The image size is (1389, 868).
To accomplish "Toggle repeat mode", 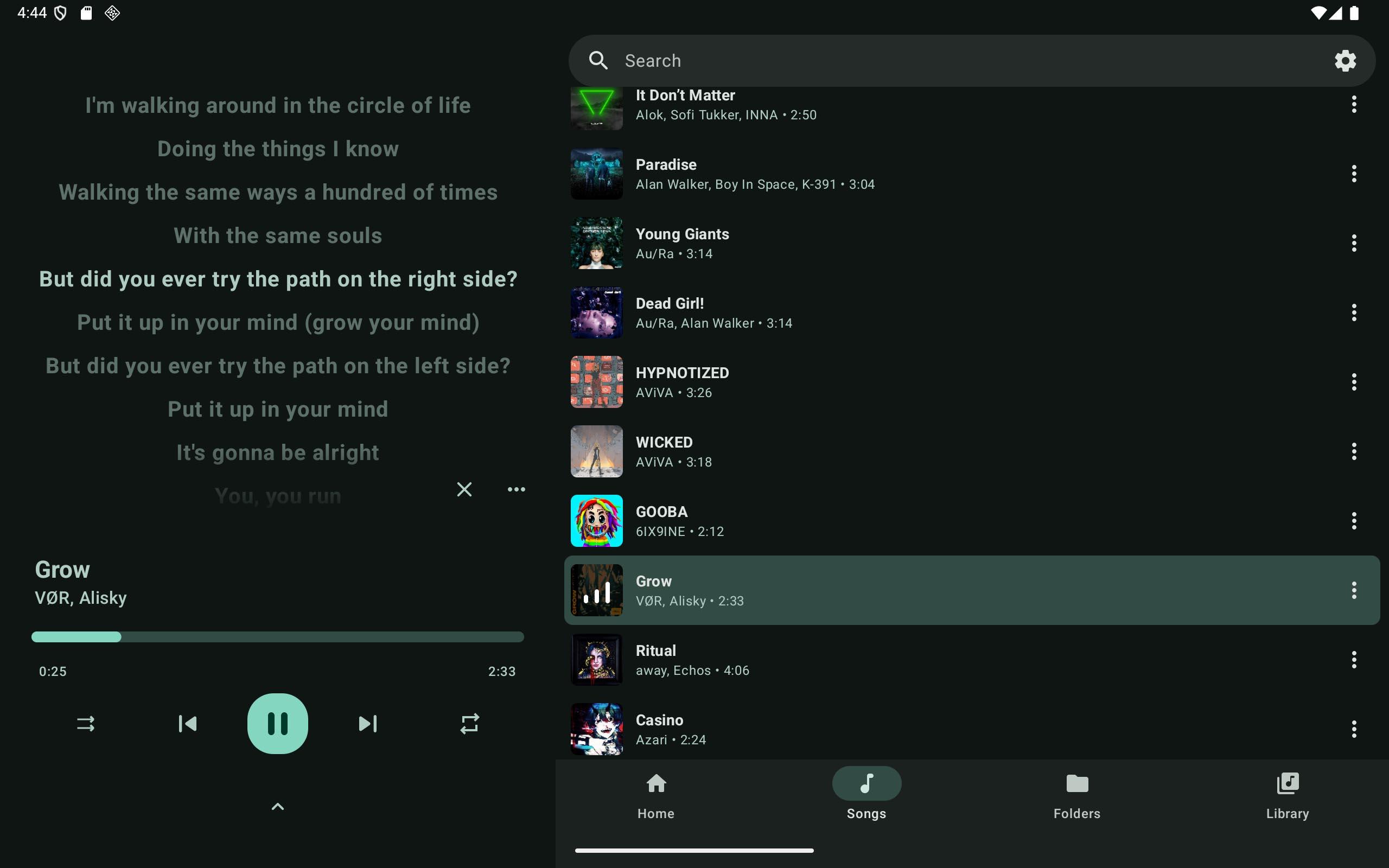I will (469, 723).
